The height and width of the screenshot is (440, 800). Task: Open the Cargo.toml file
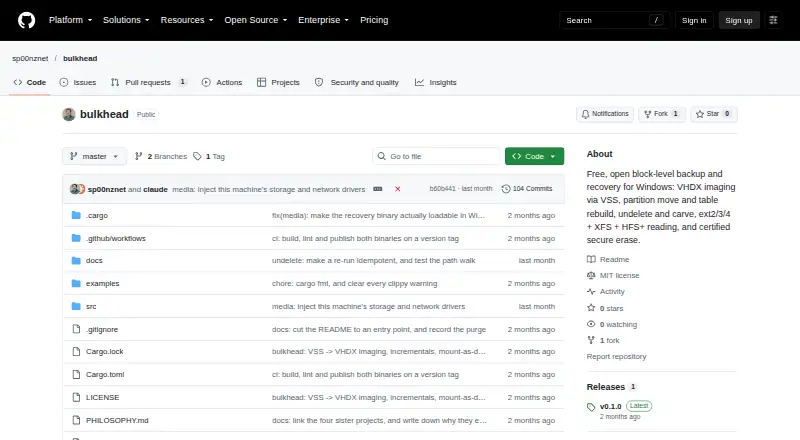pyautogui.click(x=105, y=374)
